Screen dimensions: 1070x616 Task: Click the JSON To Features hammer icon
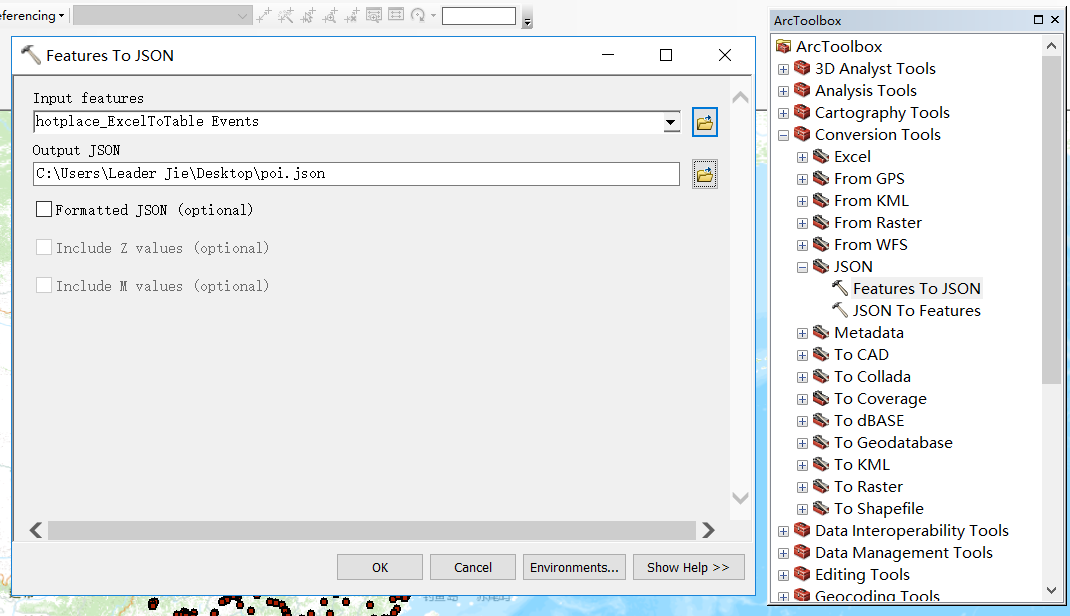[840, 310]
